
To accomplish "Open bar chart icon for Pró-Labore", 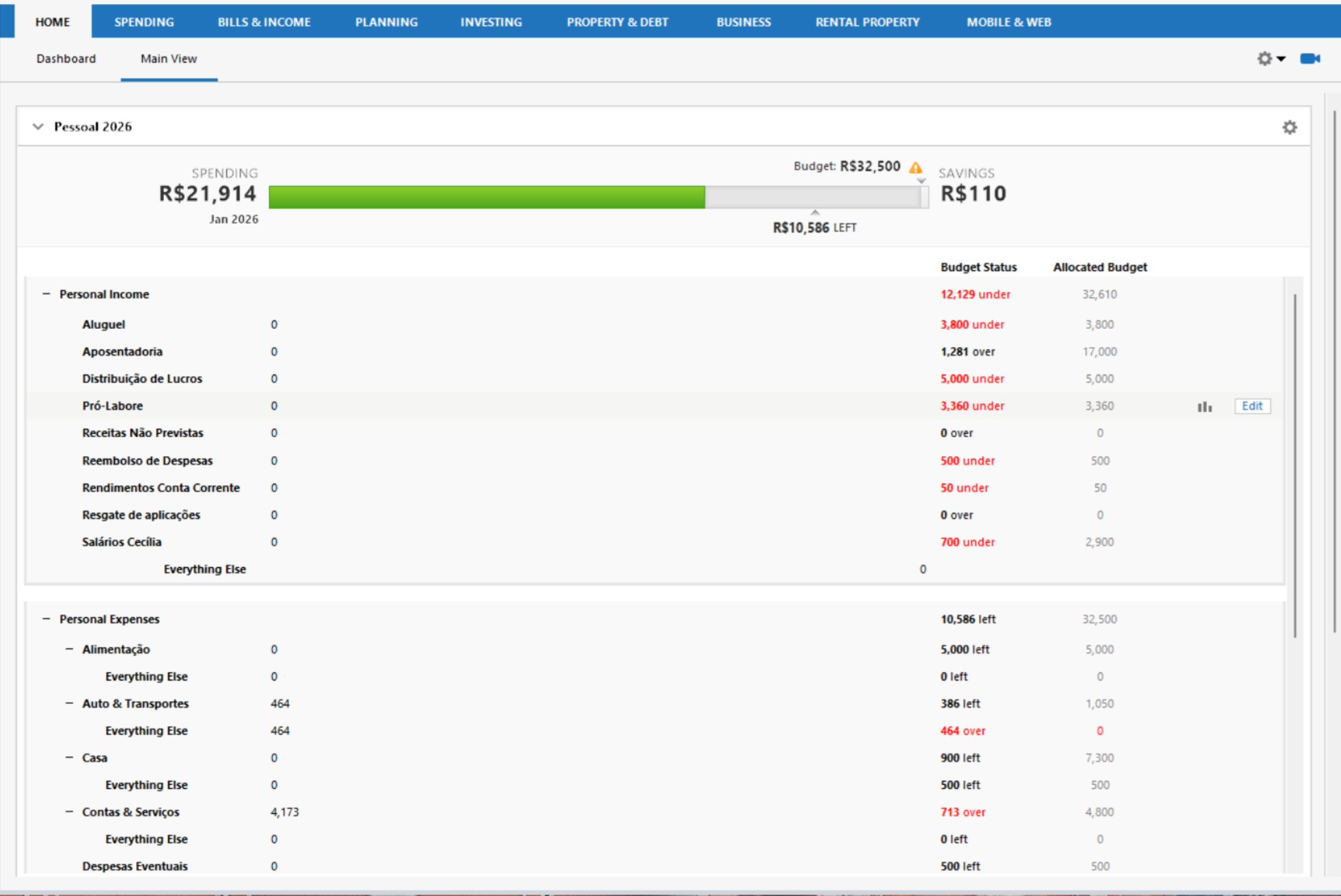I will tap(1204, 406).
